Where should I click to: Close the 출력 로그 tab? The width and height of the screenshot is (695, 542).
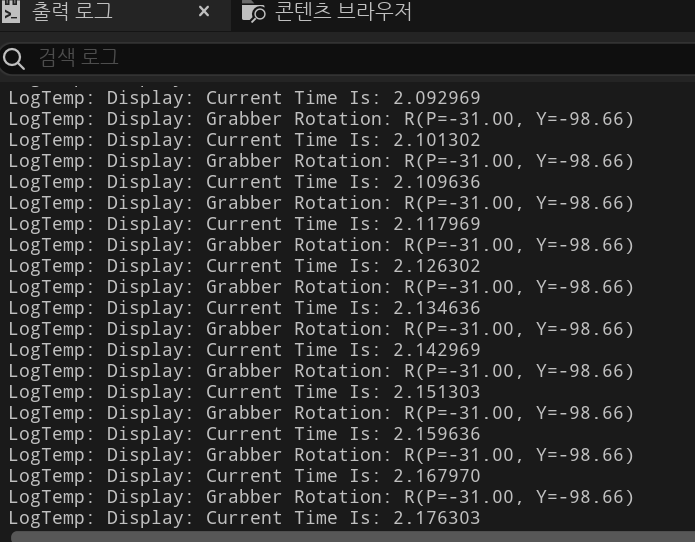coord(204,11)
